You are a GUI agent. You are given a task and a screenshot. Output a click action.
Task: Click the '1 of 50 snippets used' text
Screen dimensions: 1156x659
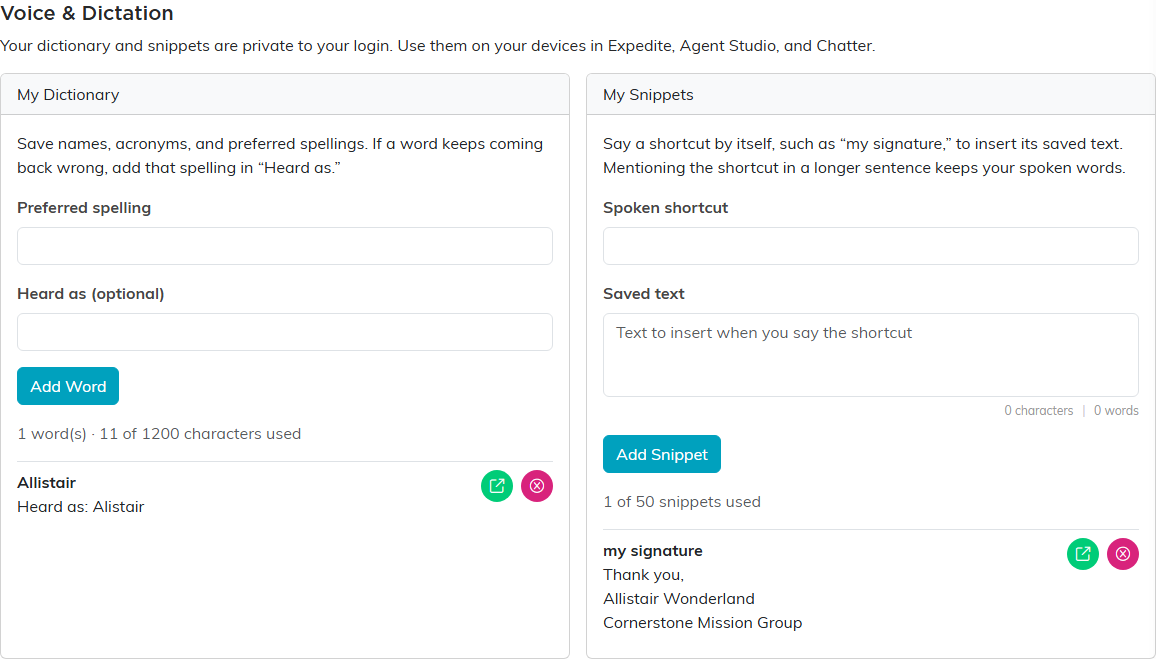click(682, 502)
